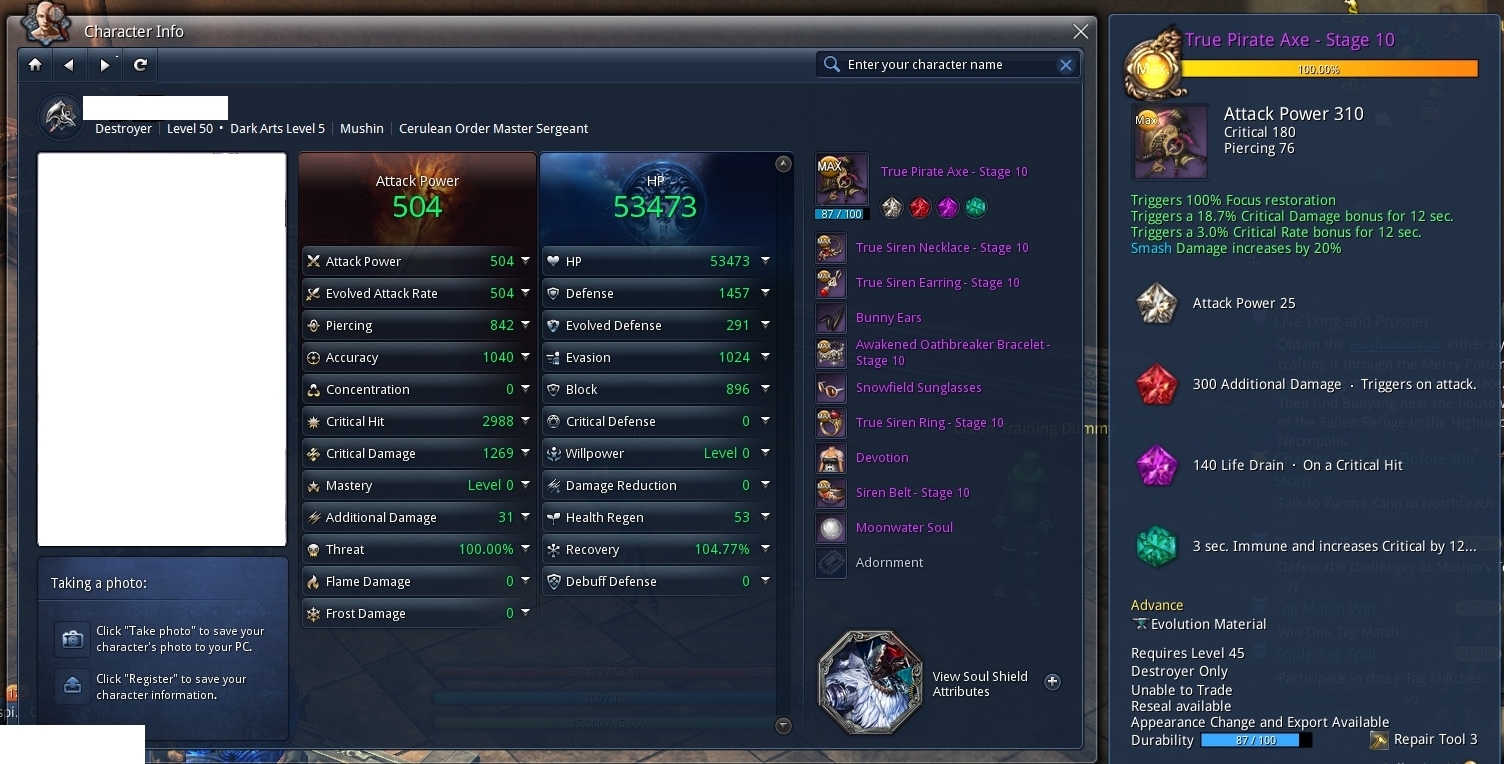
Task: Click the scroll down arrow of stats panel
Action: tap(783, 726)
